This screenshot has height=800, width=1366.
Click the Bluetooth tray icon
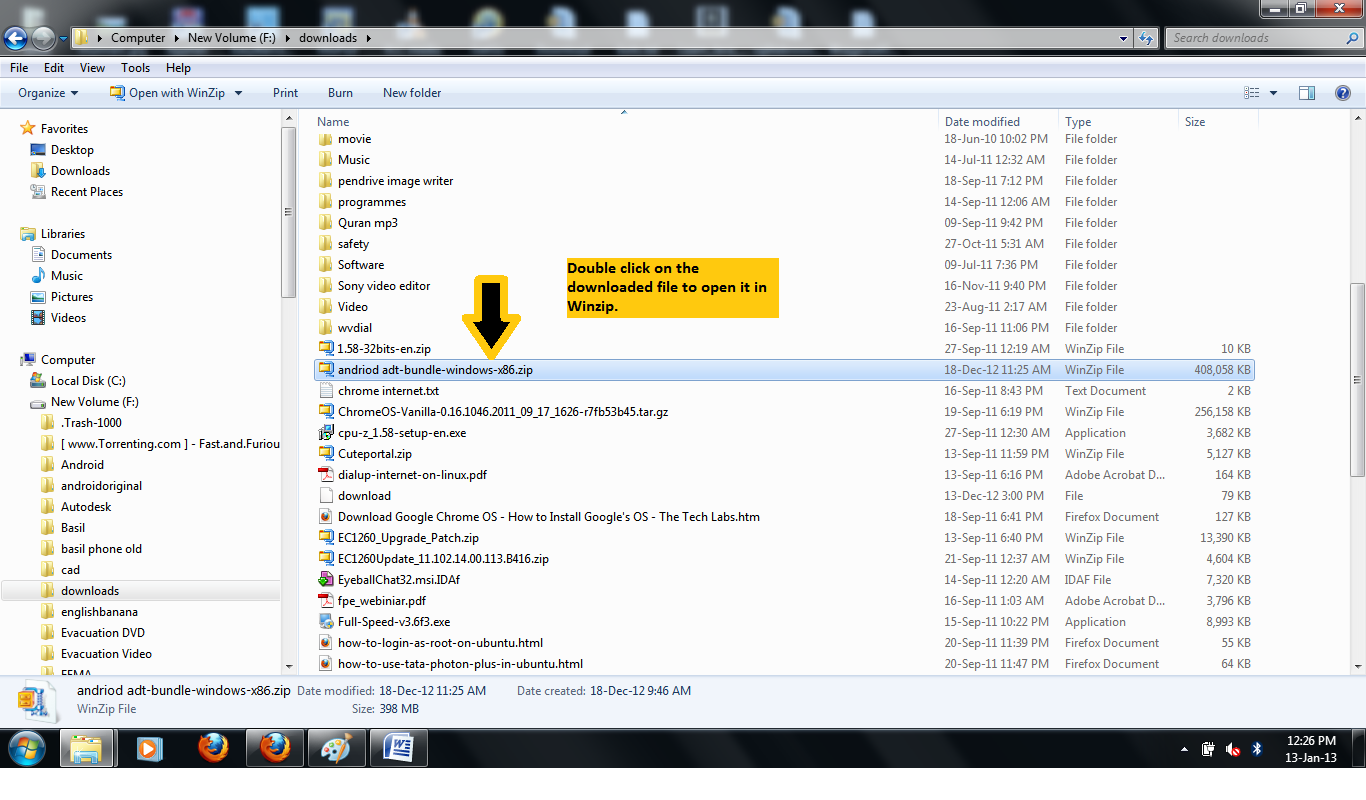click(1257, 749)
